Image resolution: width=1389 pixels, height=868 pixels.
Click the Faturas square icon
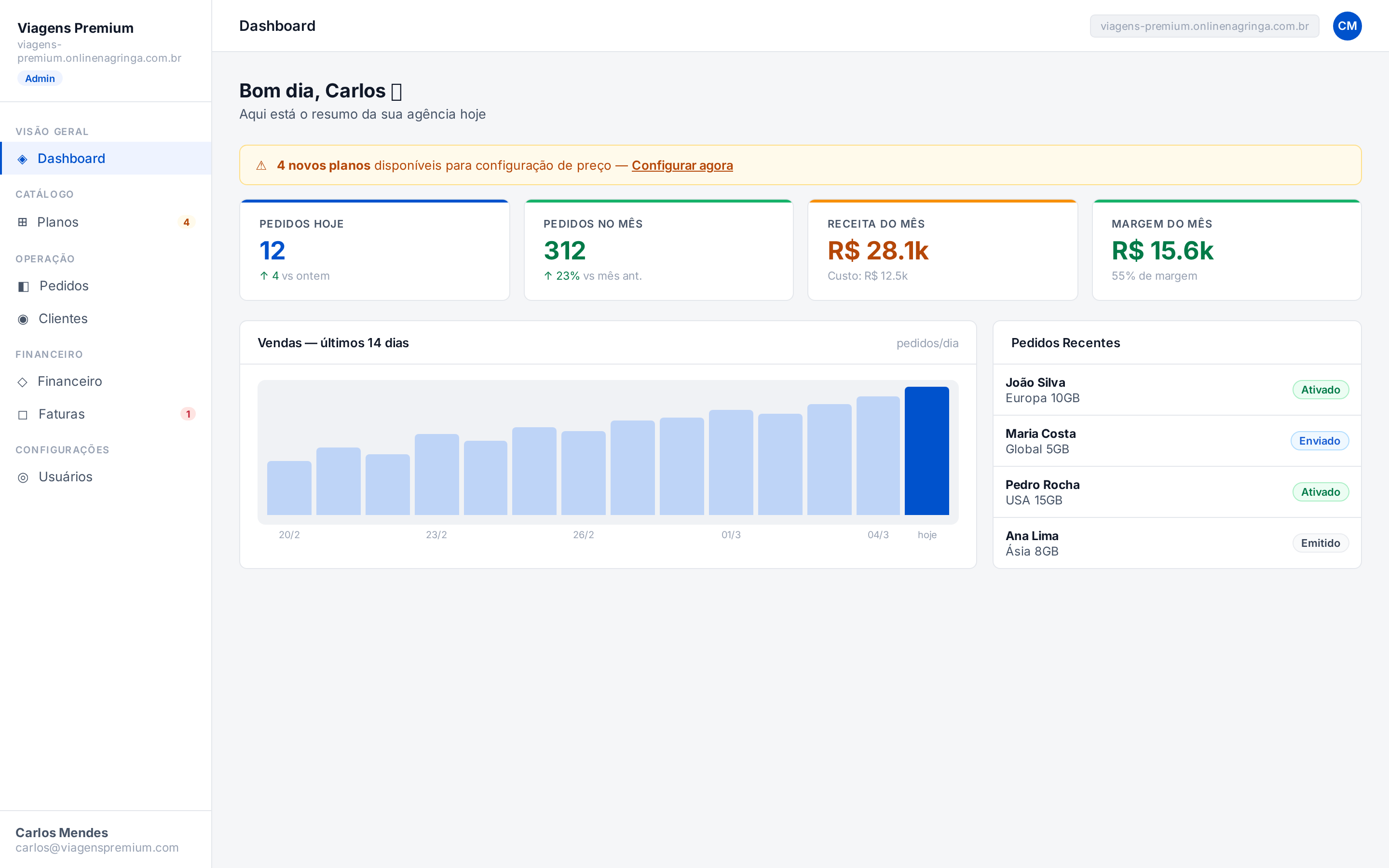coord(23,415)
